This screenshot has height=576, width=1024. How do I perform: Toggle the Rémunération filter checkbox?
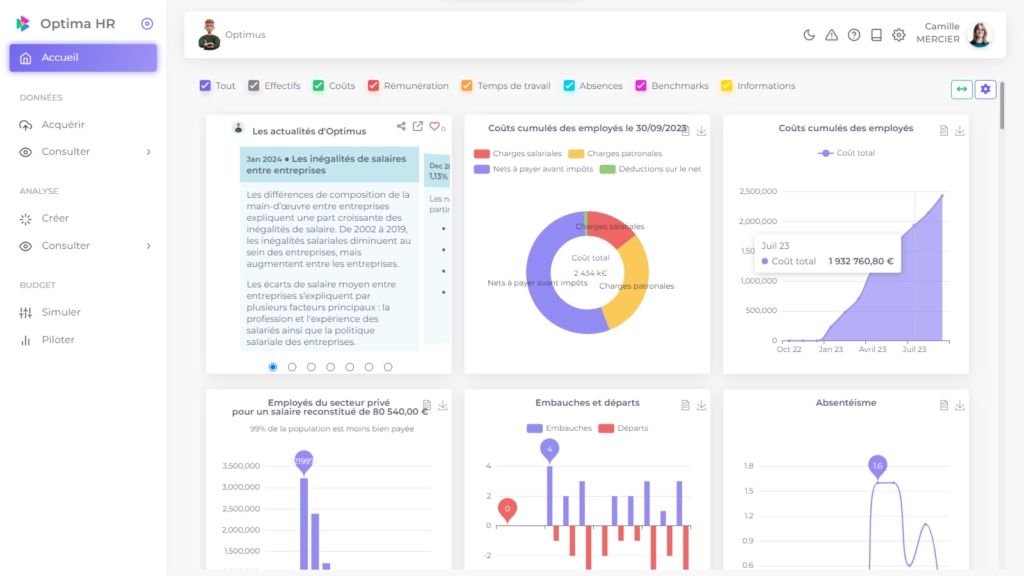pos(373,86)
